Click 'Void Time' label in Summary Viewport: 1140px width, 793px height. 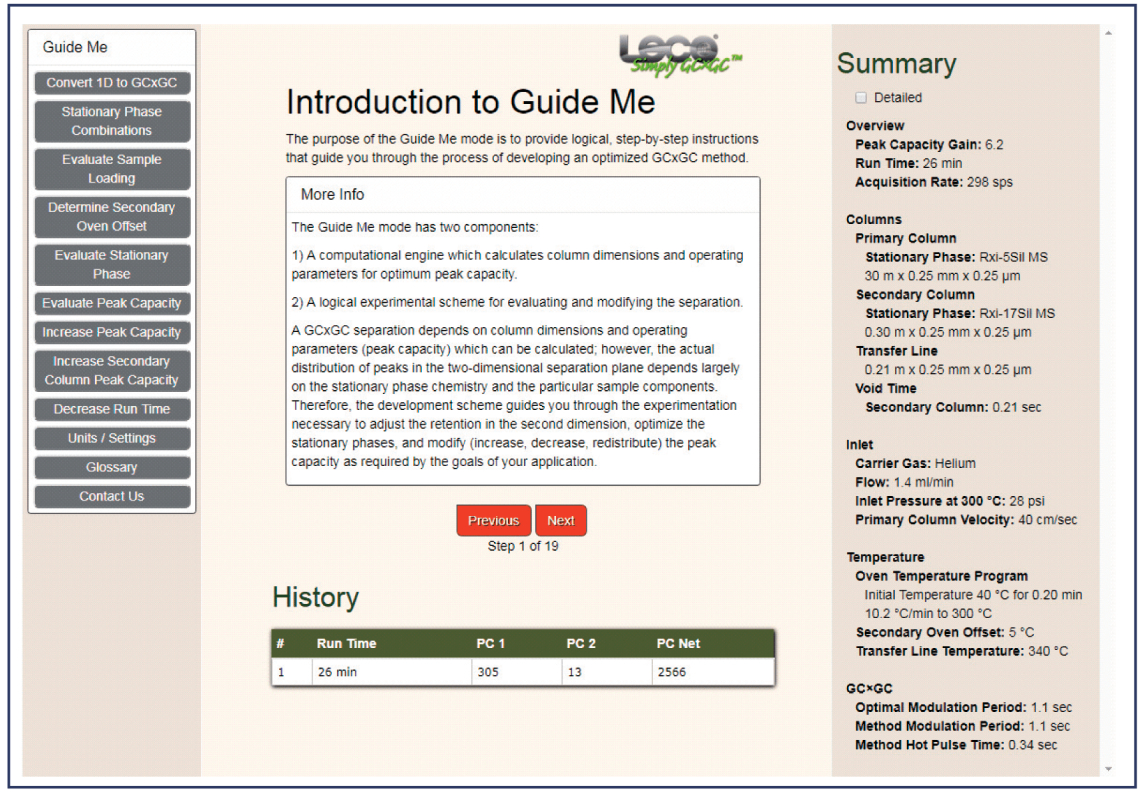point(886,389)
